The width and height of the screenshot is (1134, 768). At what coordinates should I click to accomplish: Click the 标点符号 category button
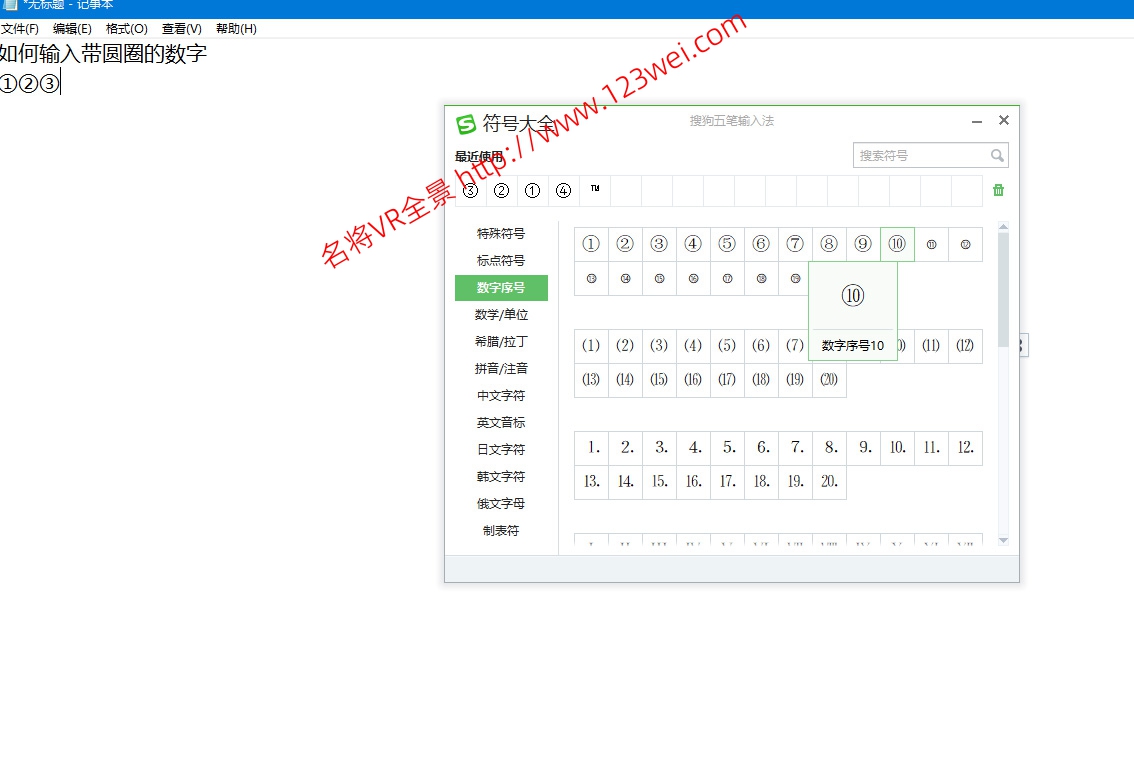(x=501, y=260)
